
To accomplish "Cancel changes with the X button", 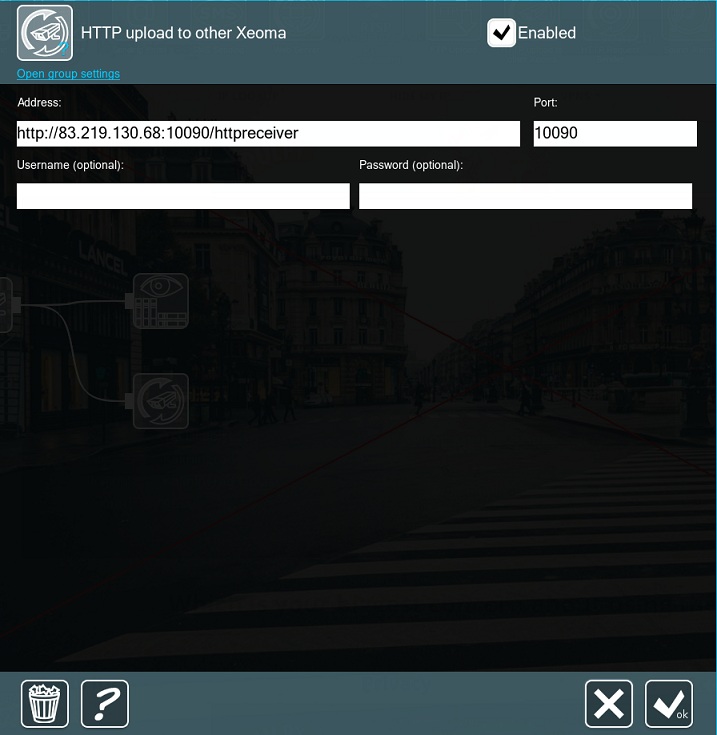I will coord(609,704).
